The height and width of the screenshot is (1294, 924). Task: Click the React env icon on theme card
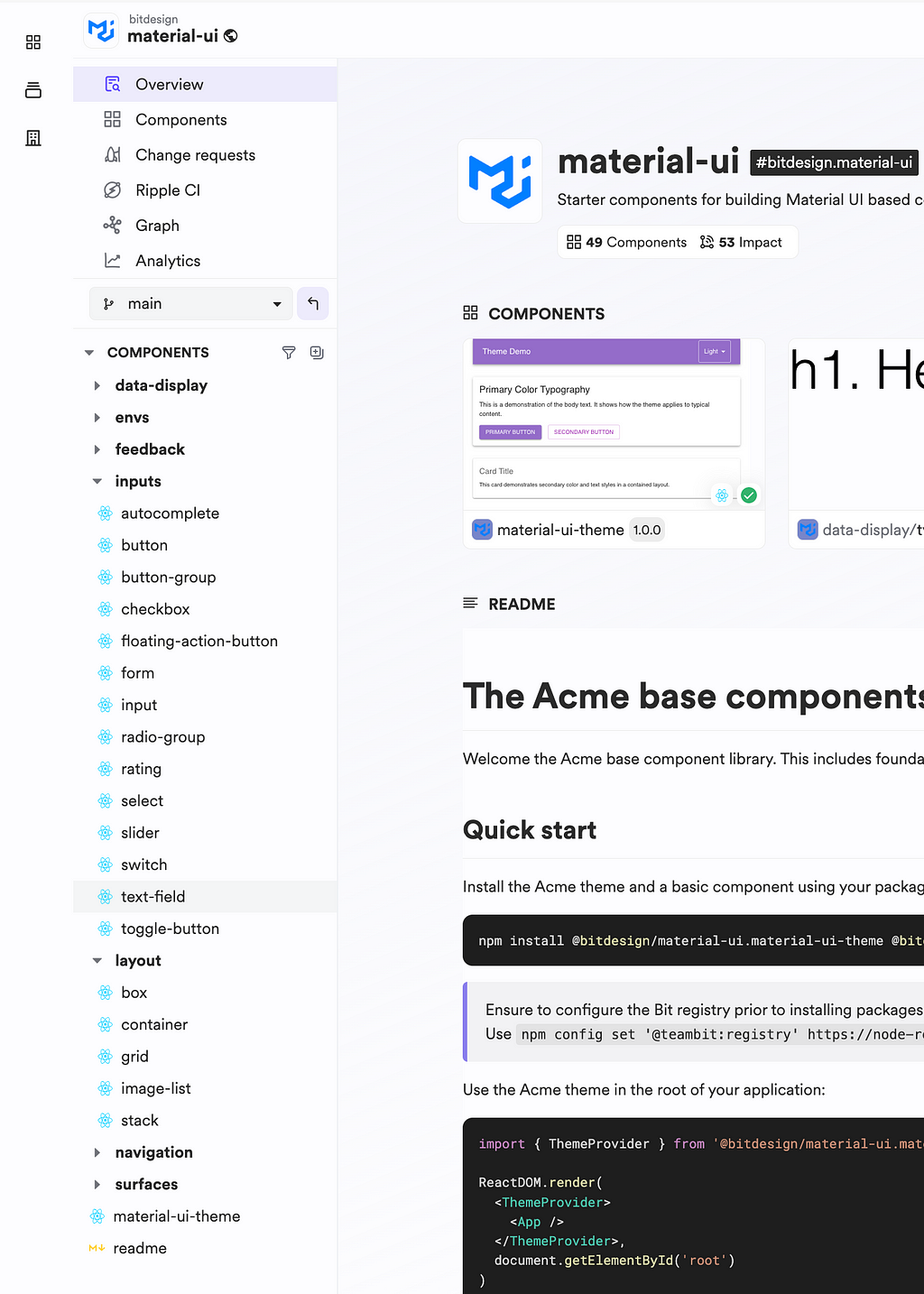pyautogui.click(x=722, y=495)
